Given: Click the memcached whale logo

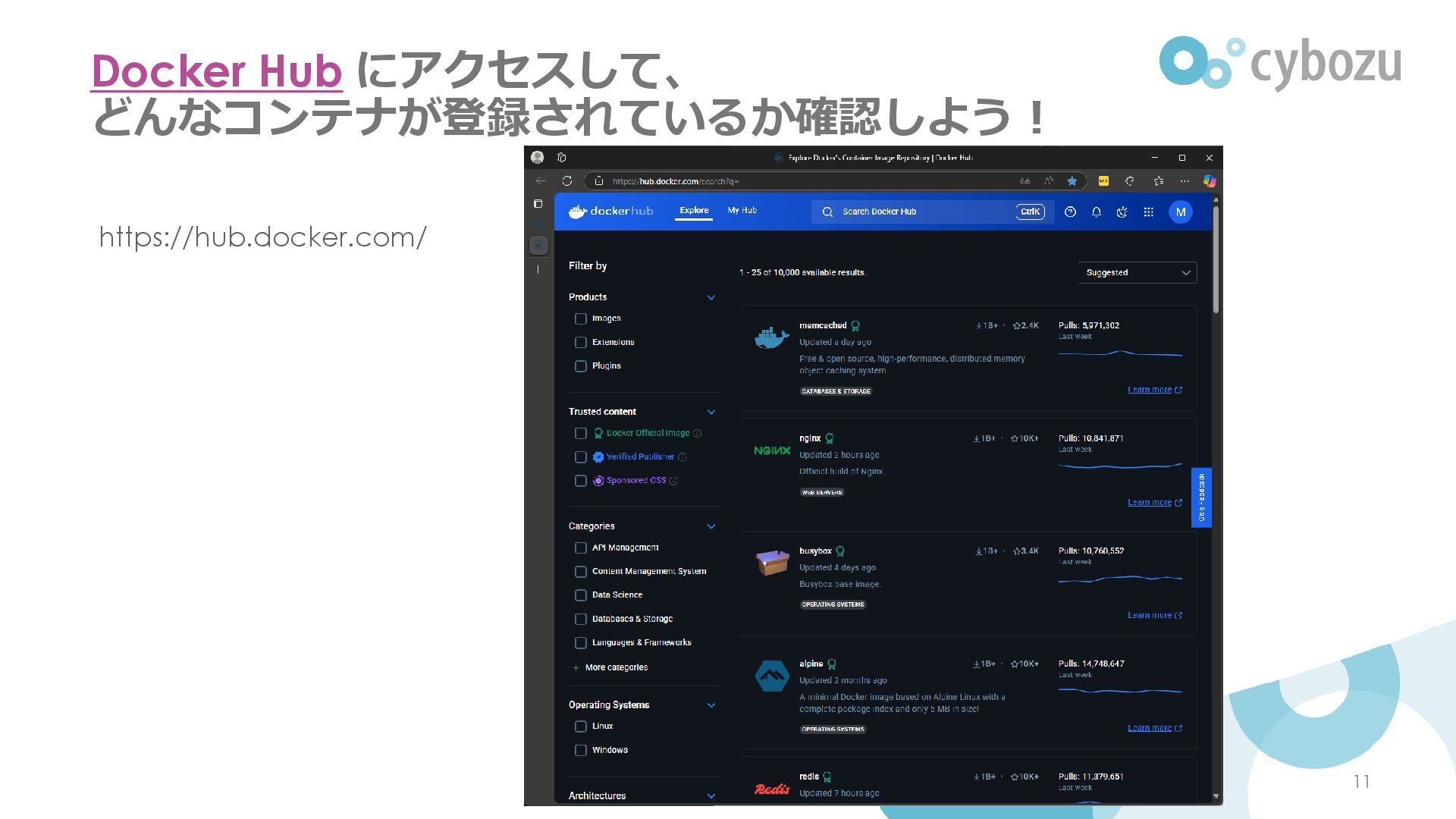Looking at the screenshot, I should click(772, 337).
